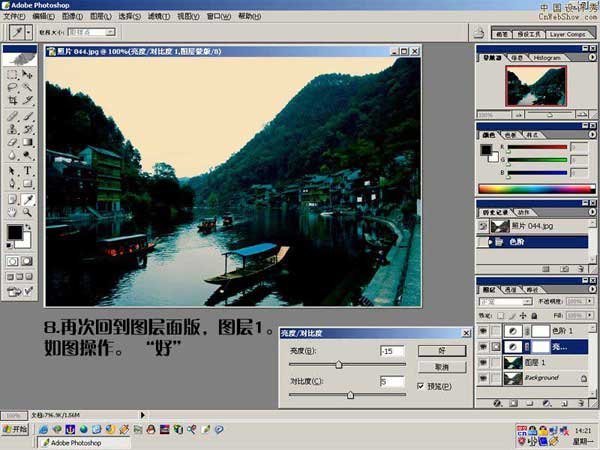Viewport: 600px width, 450px height.
Task: Select the Slice tool
Action: click(27, 101)
